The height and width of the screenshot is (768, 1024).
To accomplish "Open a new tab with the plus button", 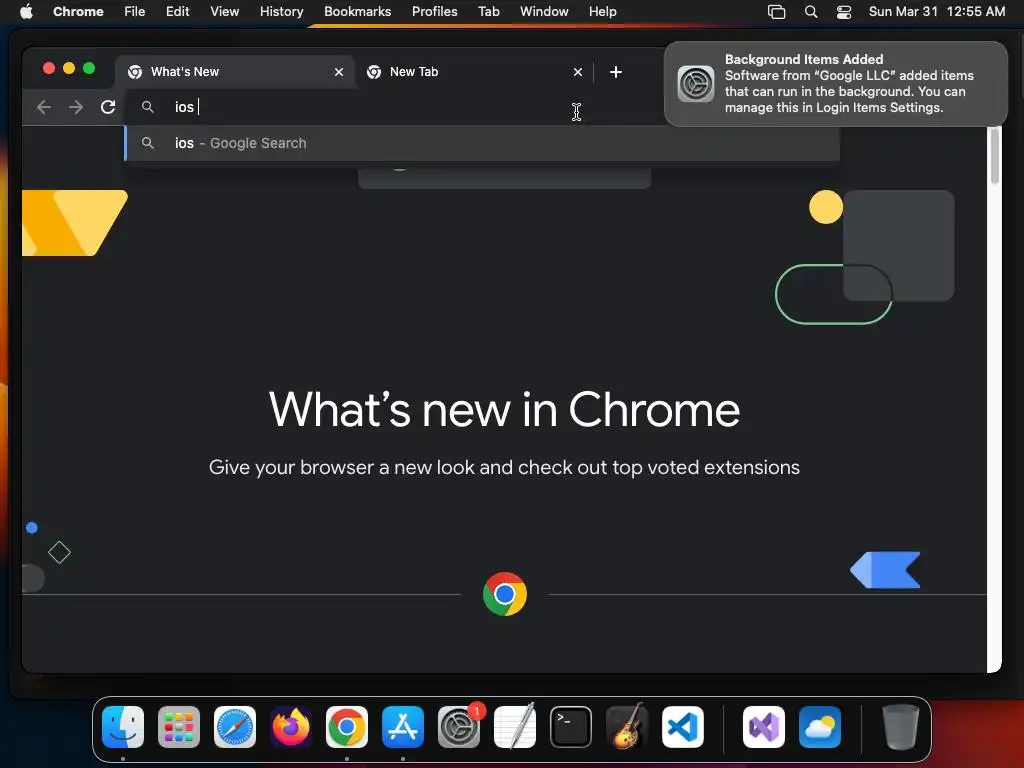I will [x=616, y=72].
